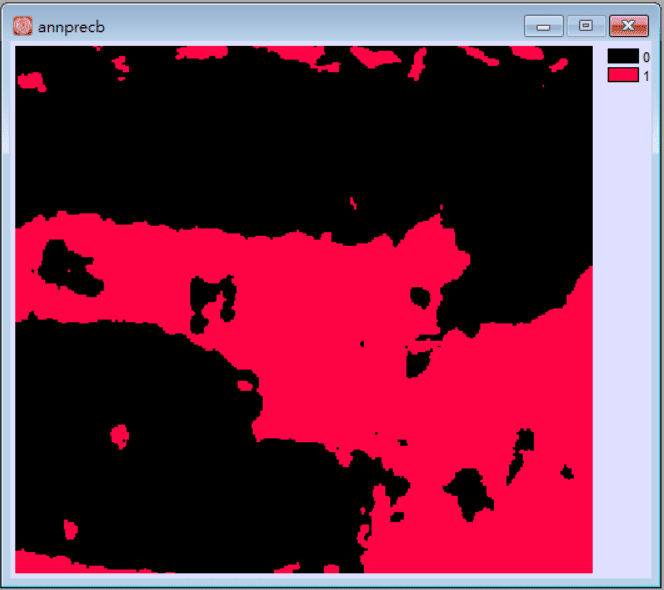Minimize the annprecb window
Screen dimensions: 664x590
pyautogui.click(x=544, y=26)
